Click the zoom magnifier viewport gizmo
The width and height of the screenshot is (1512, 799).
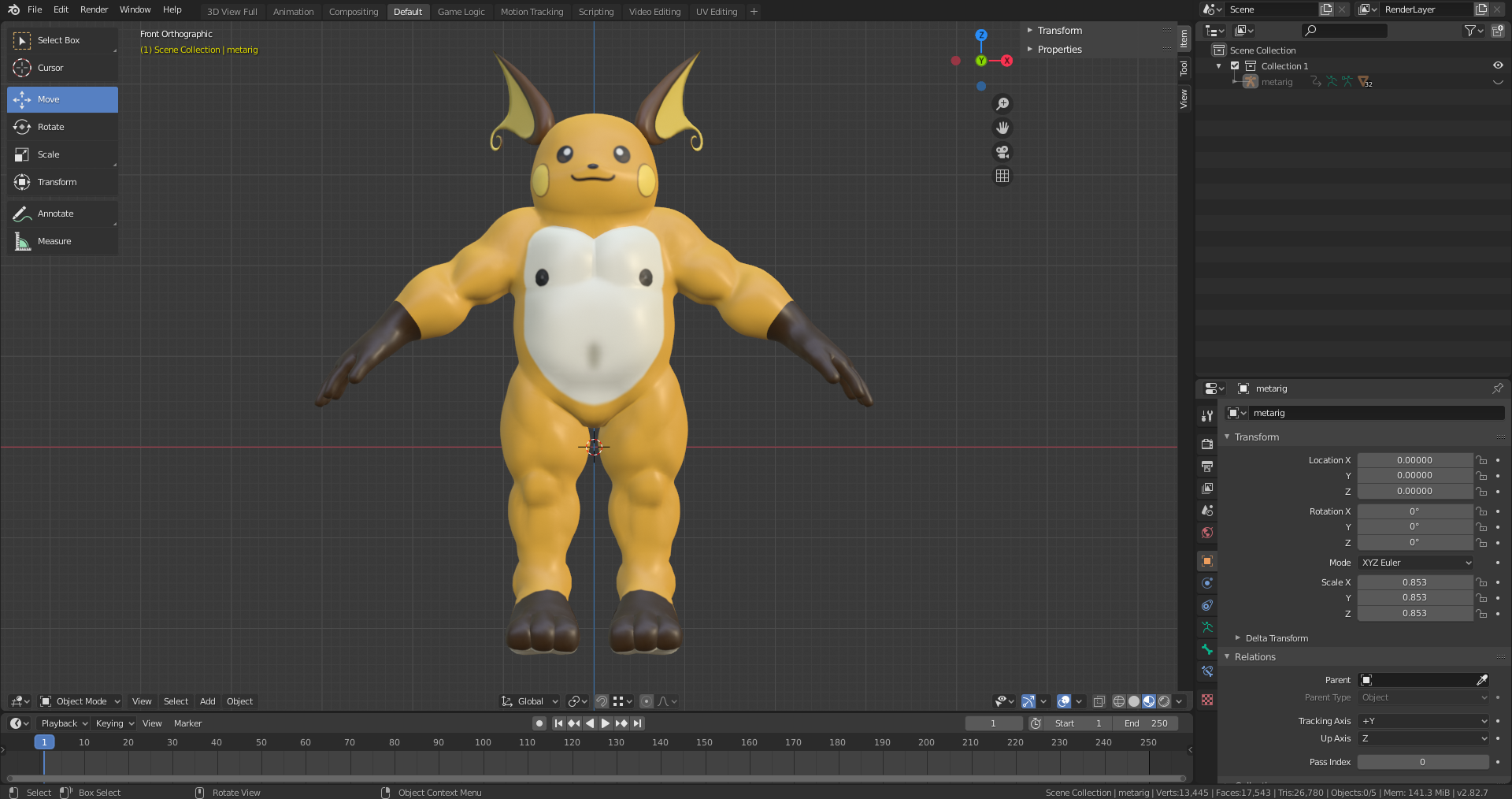click(1002, 104)
